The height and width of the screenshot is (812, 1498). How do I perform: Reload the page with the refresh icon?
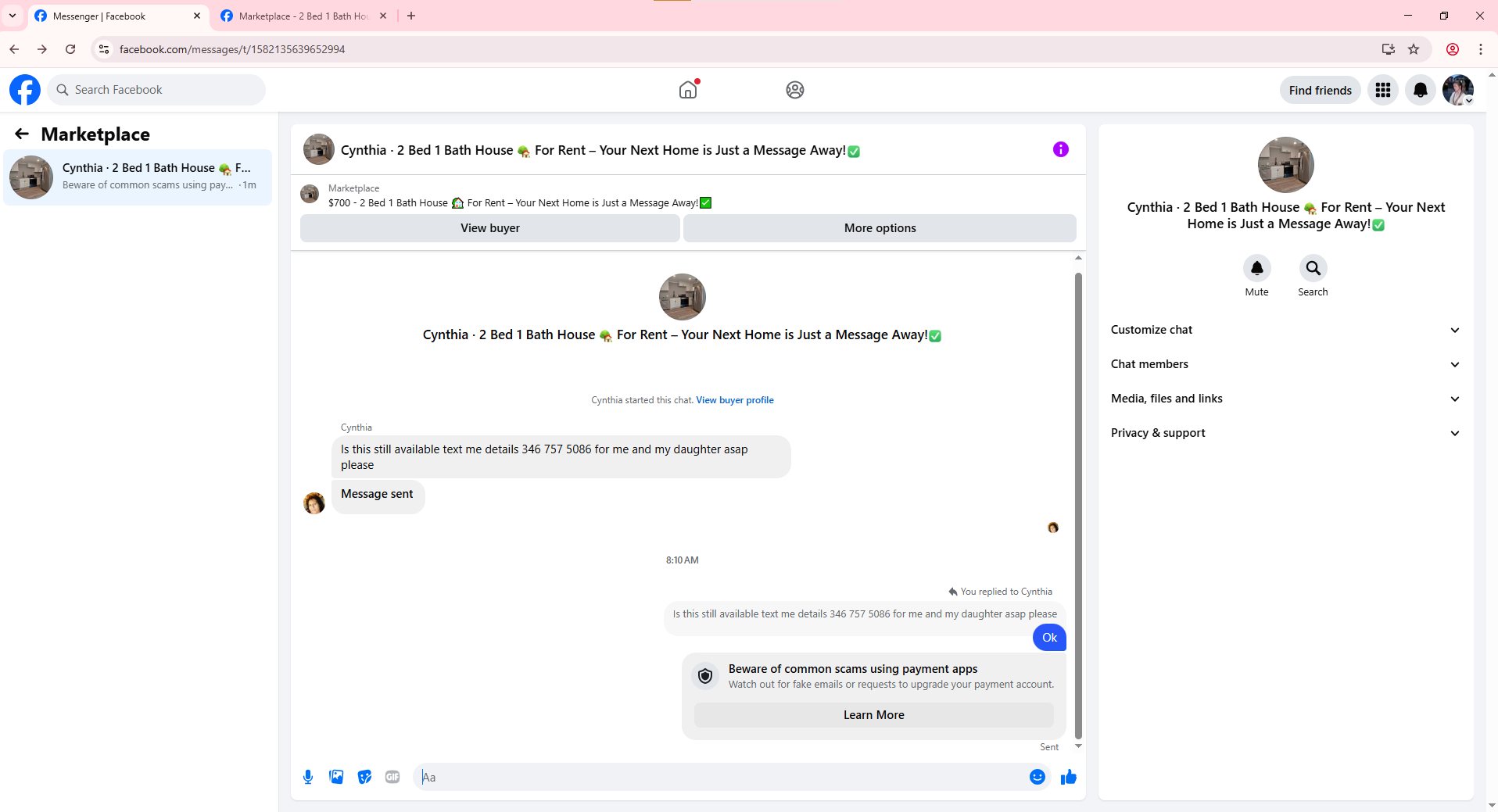(70, 49)
